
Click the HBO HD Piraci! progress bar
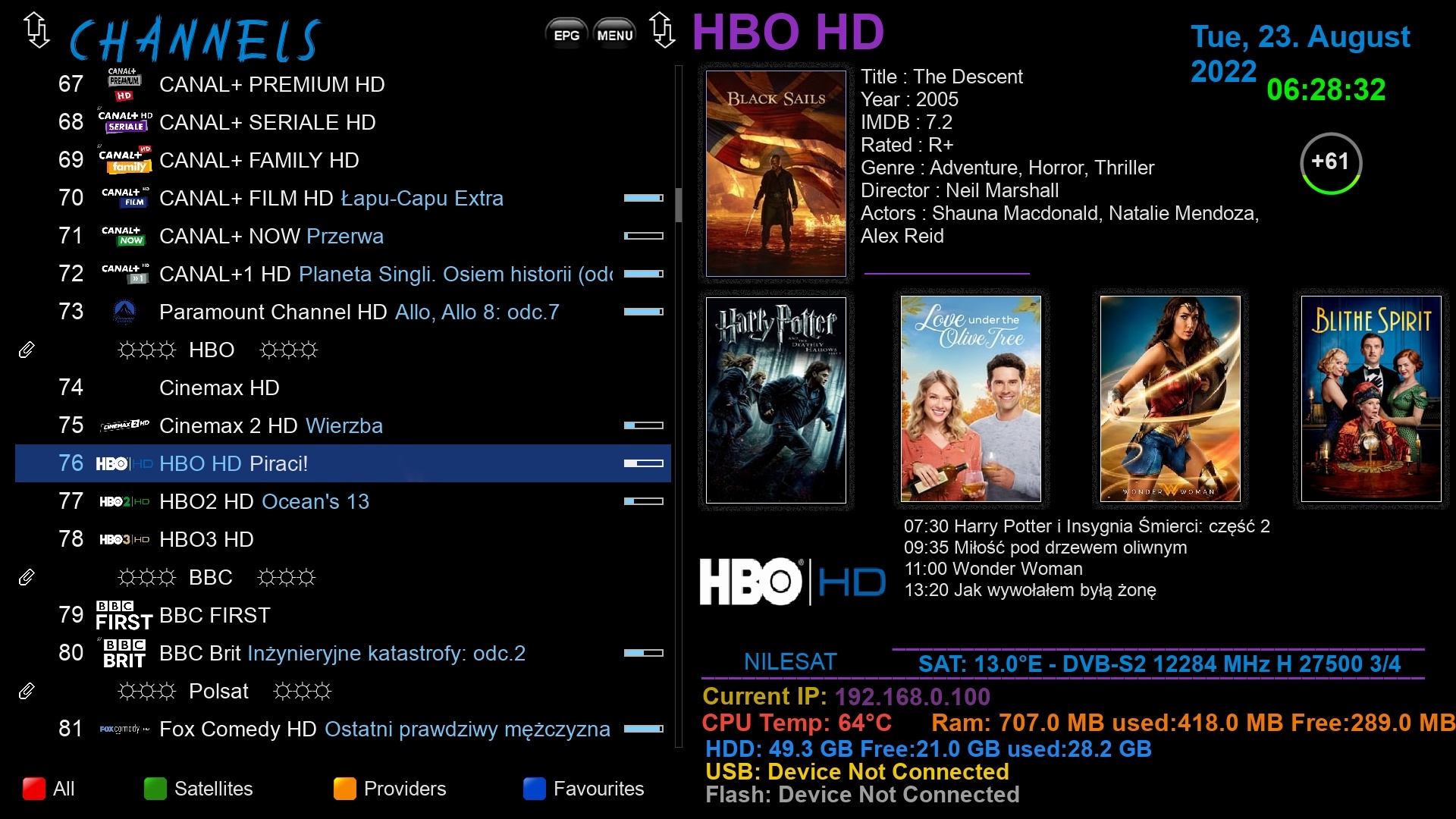click(x=644, y=463)
